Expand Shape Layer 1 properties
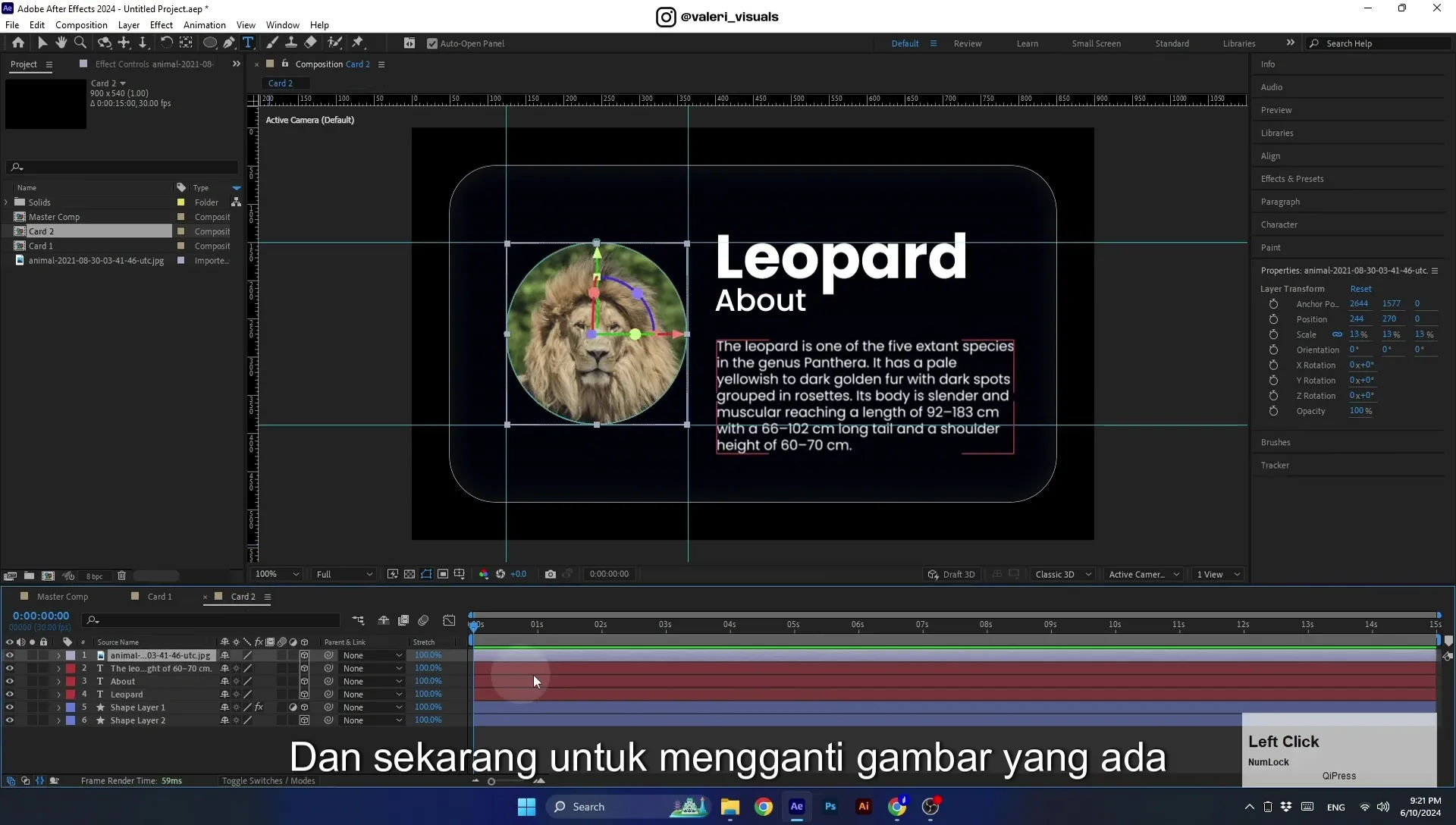1456x825 pixels. [58, 707]
